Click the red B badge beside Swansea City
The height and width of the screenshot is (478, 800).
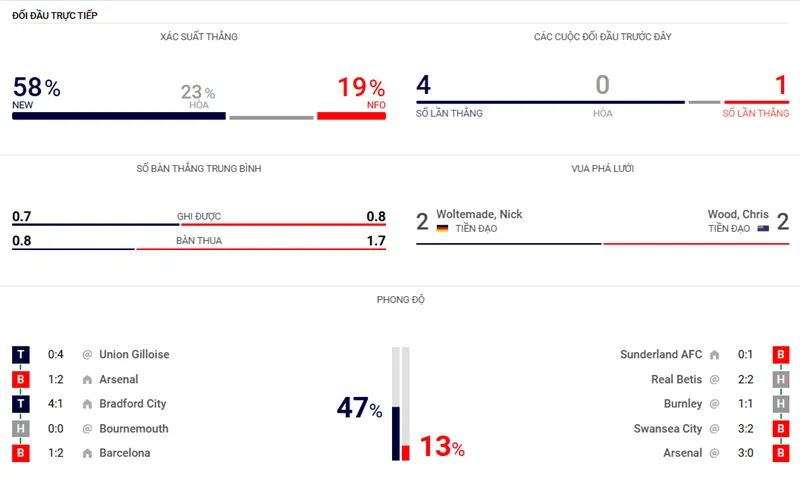pyautogui.click(x=780, y=429)
